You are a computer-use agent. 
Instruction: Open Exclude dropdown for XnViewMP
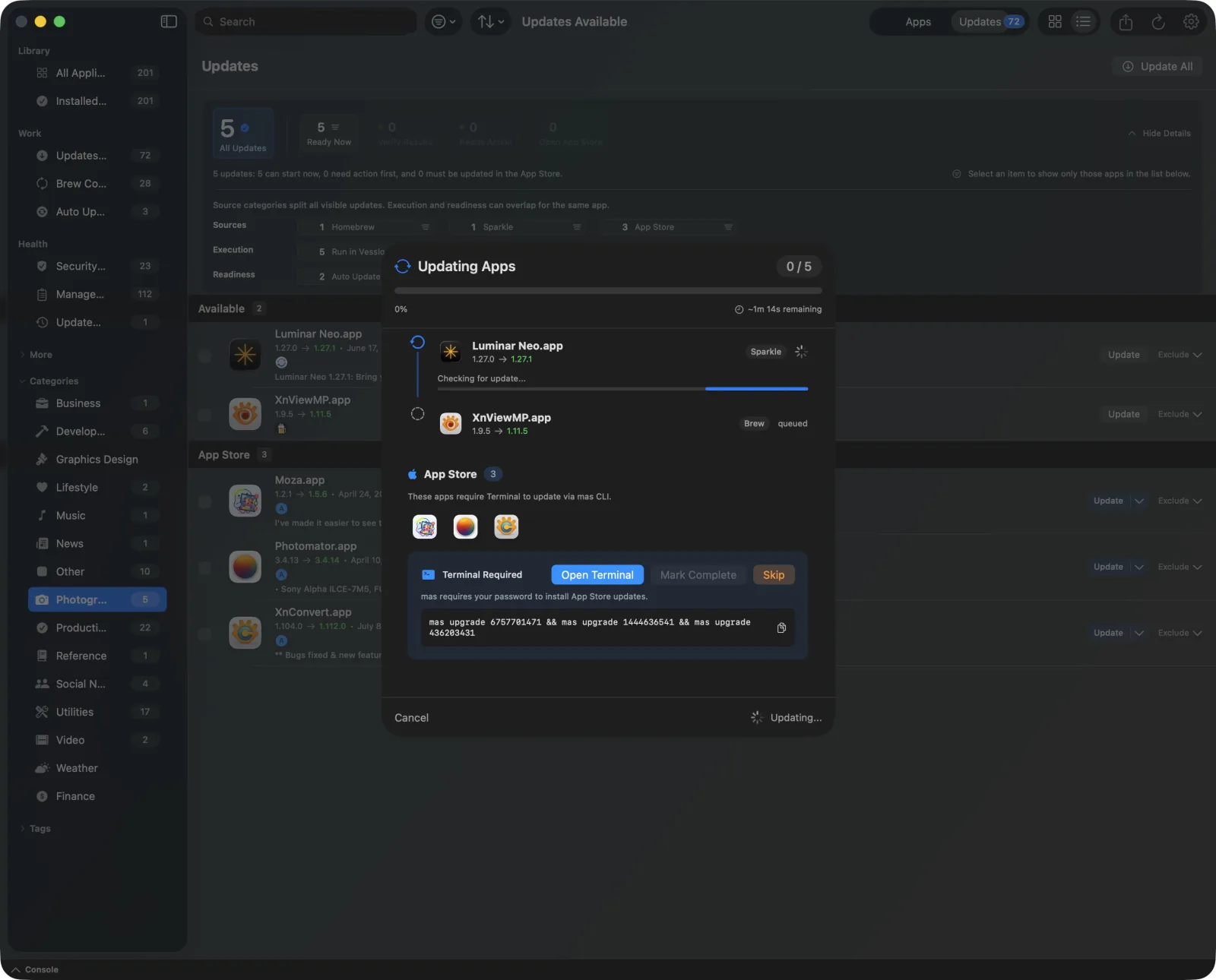point(1180,414)
